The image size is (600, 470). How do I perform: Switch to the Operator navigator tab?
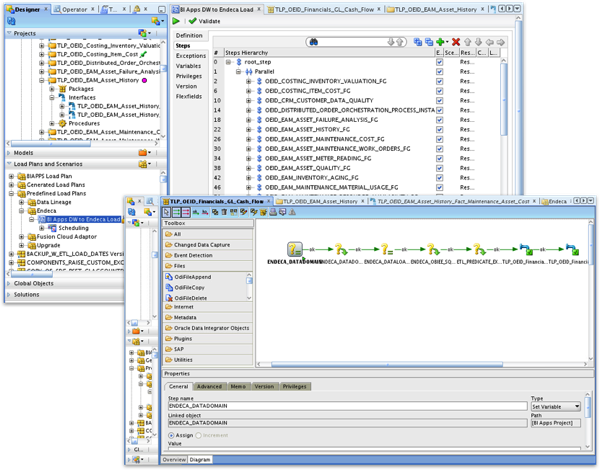74,9
